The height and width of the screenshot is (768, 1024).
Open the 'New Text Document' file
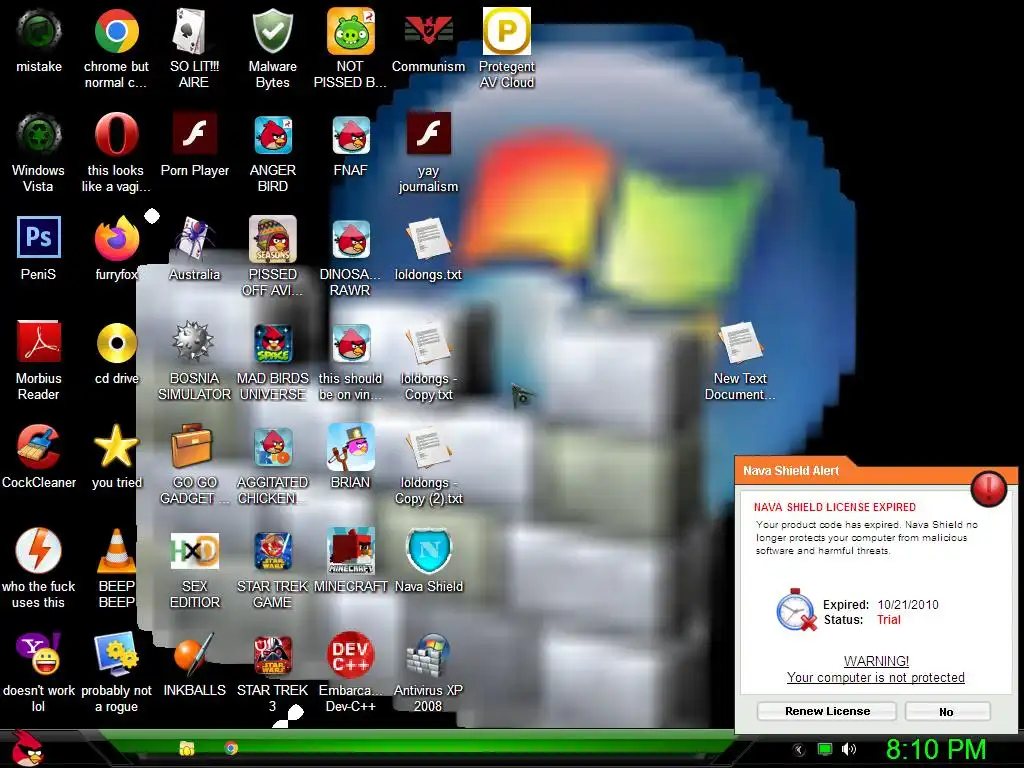point(741,342)
